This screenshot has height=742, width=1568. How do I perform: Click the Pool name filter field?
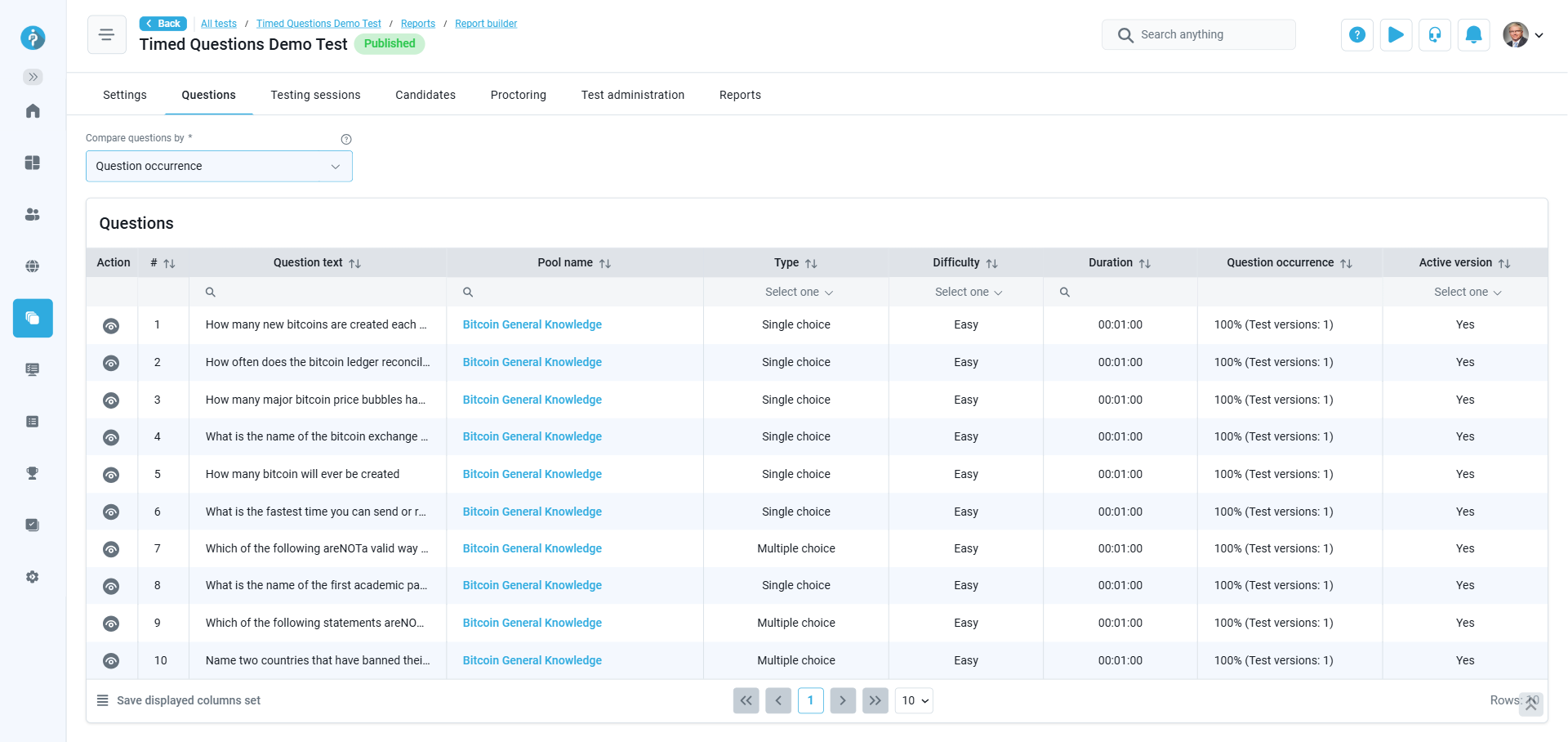coord(575,292)
